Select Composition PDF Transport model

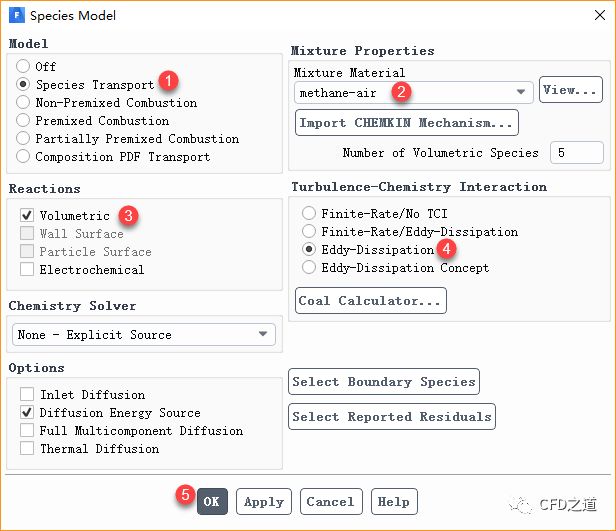23,157
